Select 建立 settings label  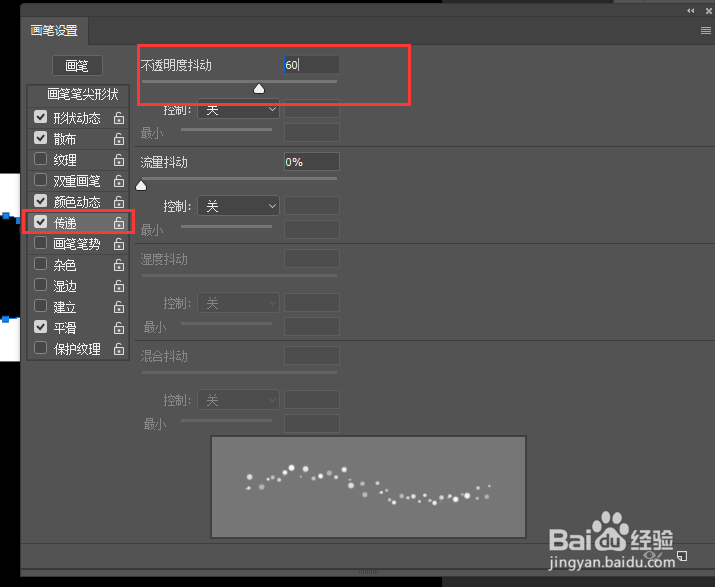pos(65,307)
